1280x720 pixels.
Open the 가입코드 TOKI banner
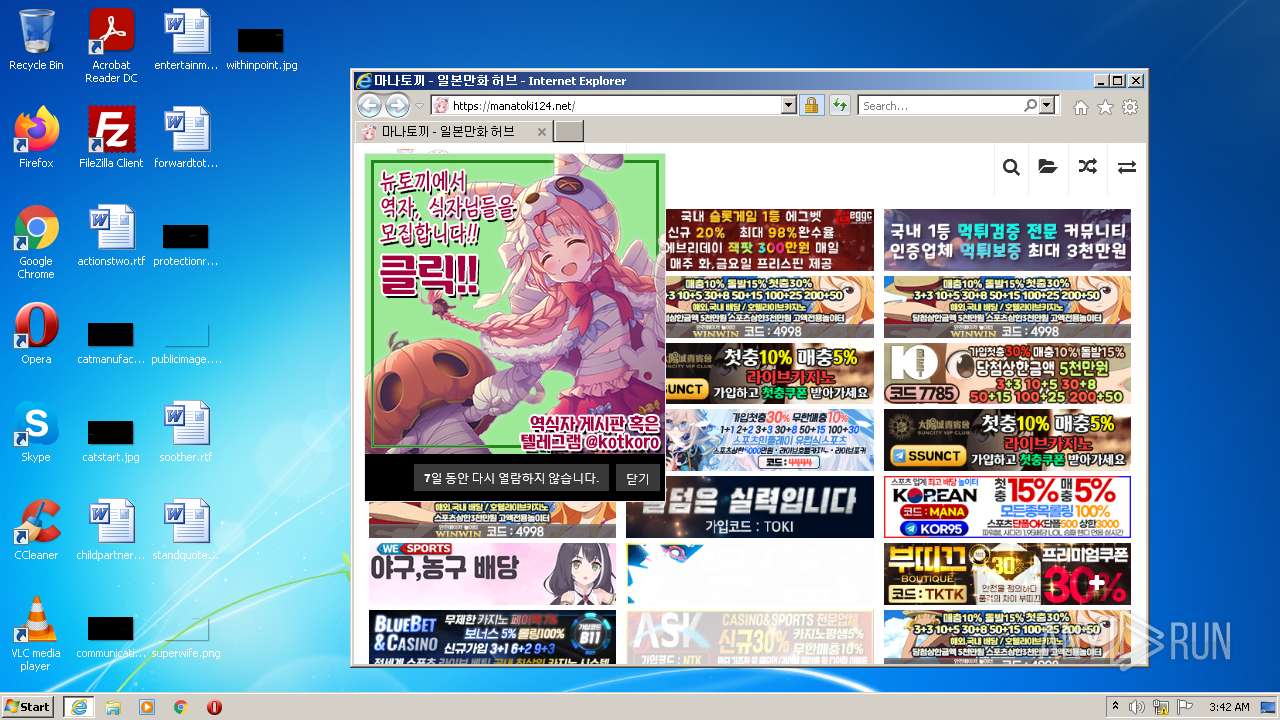point(750,507)
